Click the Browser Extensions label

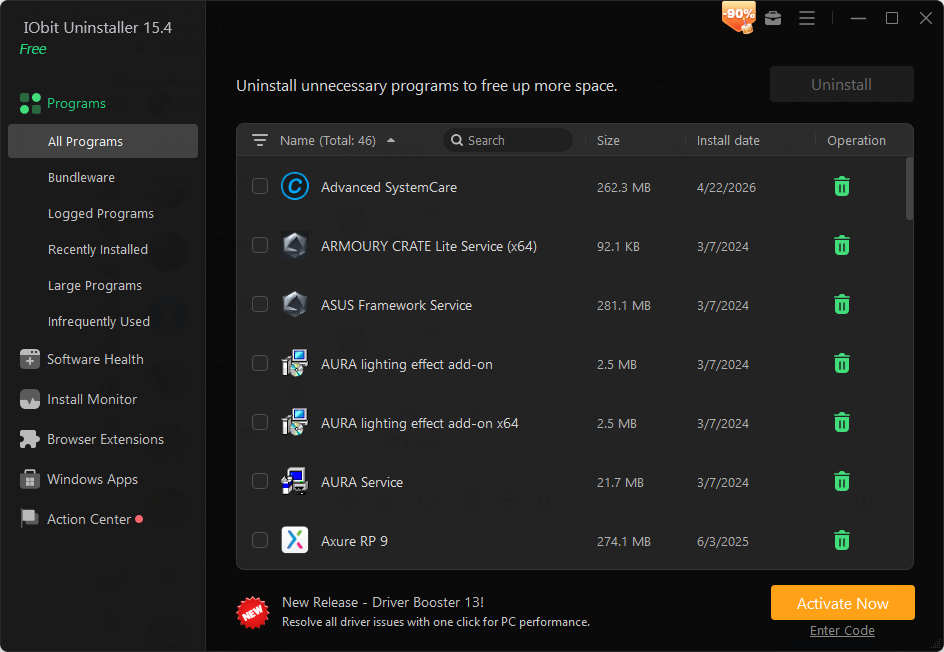105,439
